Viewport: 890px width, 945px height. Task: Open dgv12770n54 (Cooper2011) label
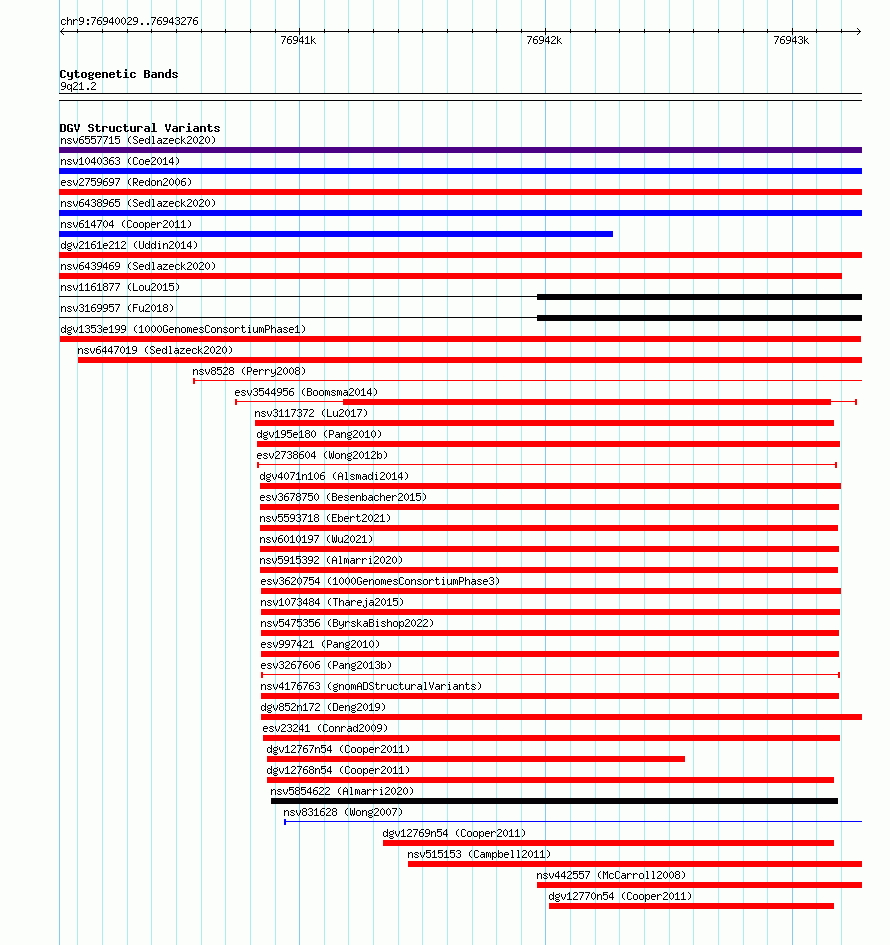pyautogui.click(x=620, y=897)
